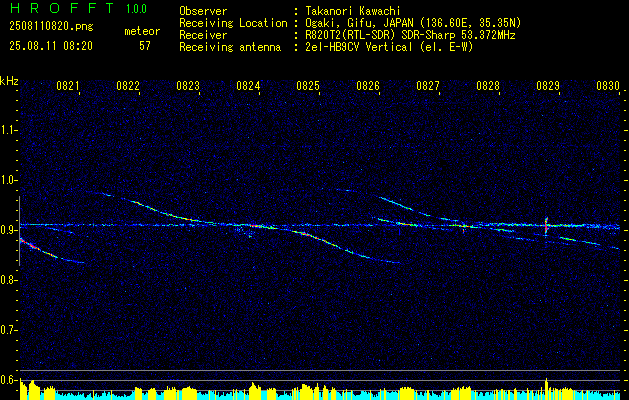Click the 0.6 kHz axis label
The image size is (629, 400).
(8, 380)
